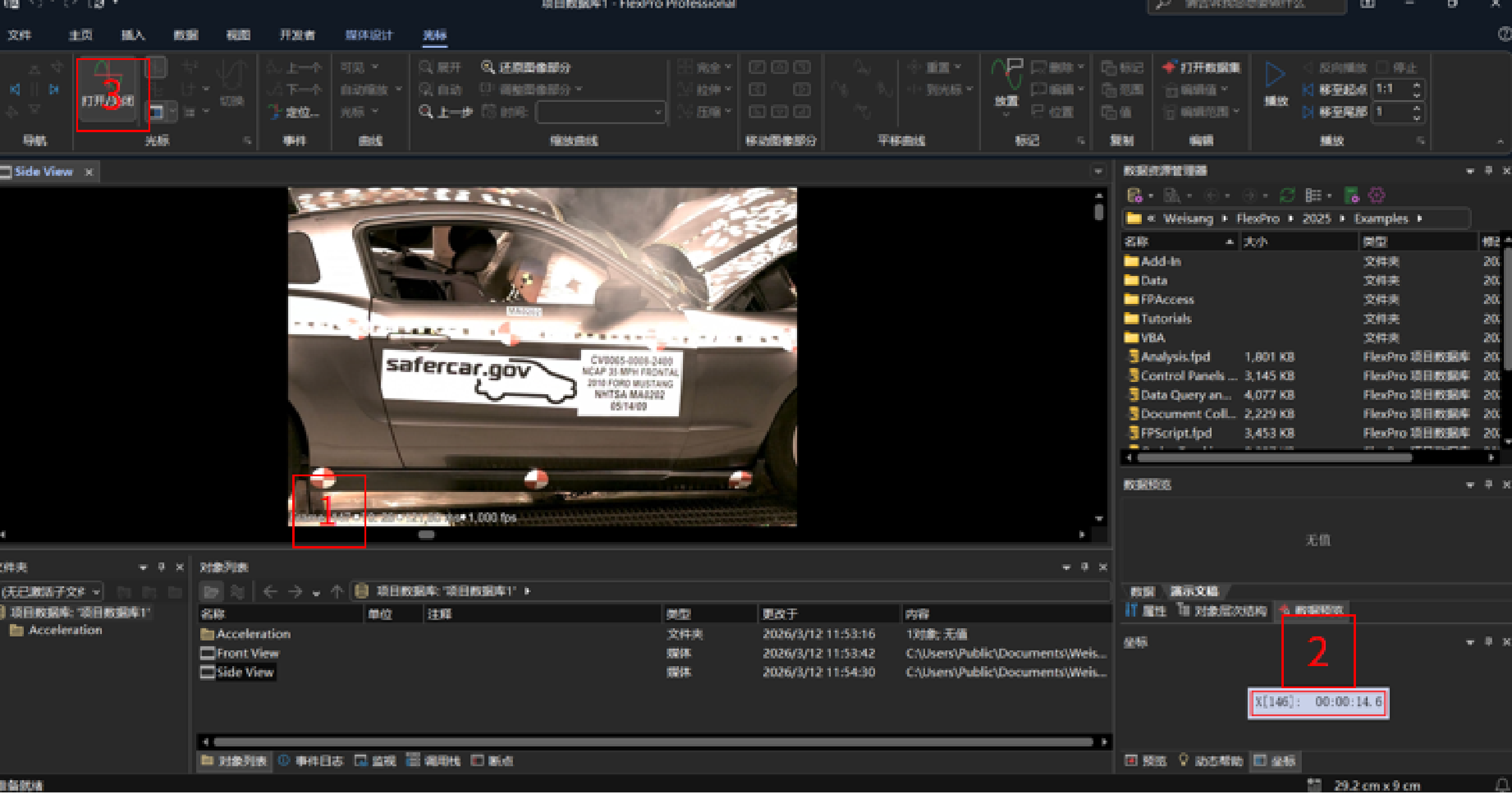Select Front View in object list

(x=247, y=653)
